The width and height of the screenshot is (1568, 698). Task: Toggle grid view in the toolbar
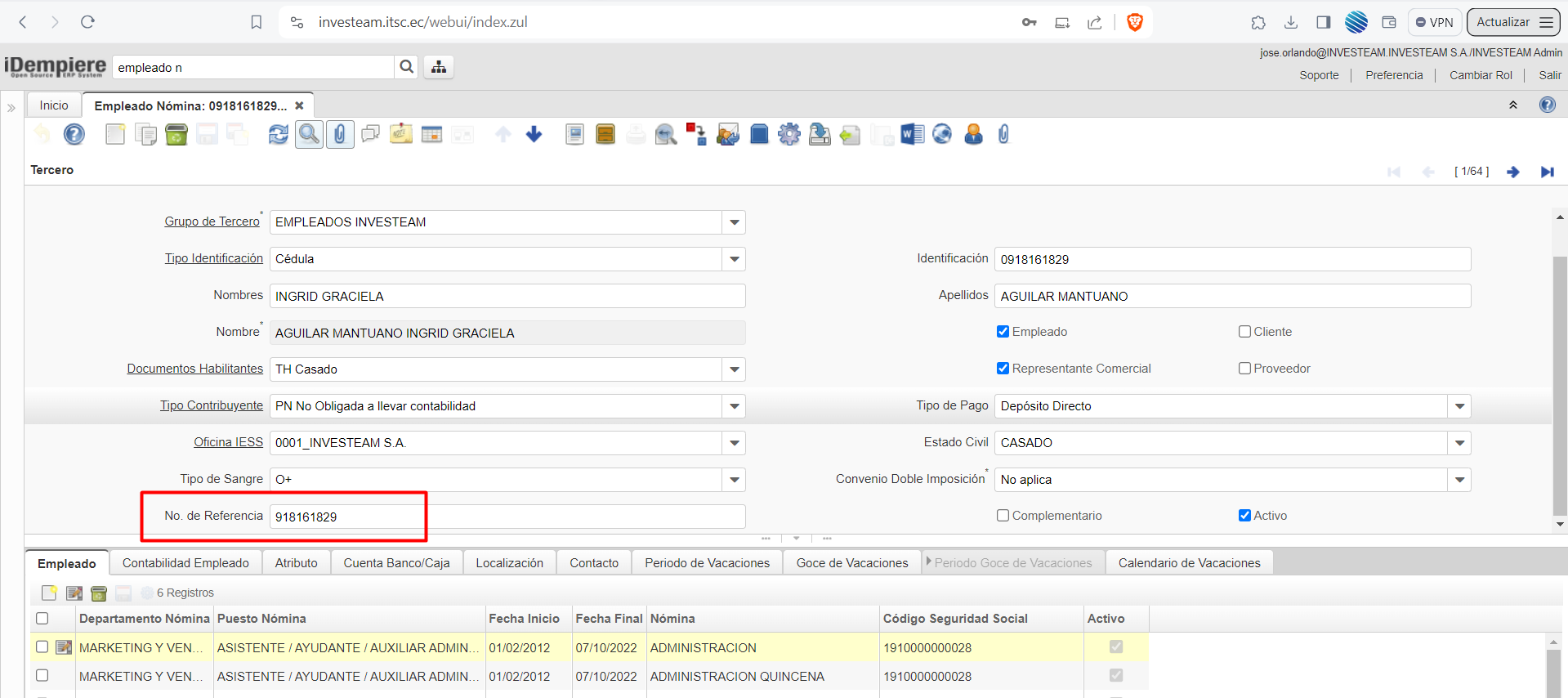tap(431, 134)
